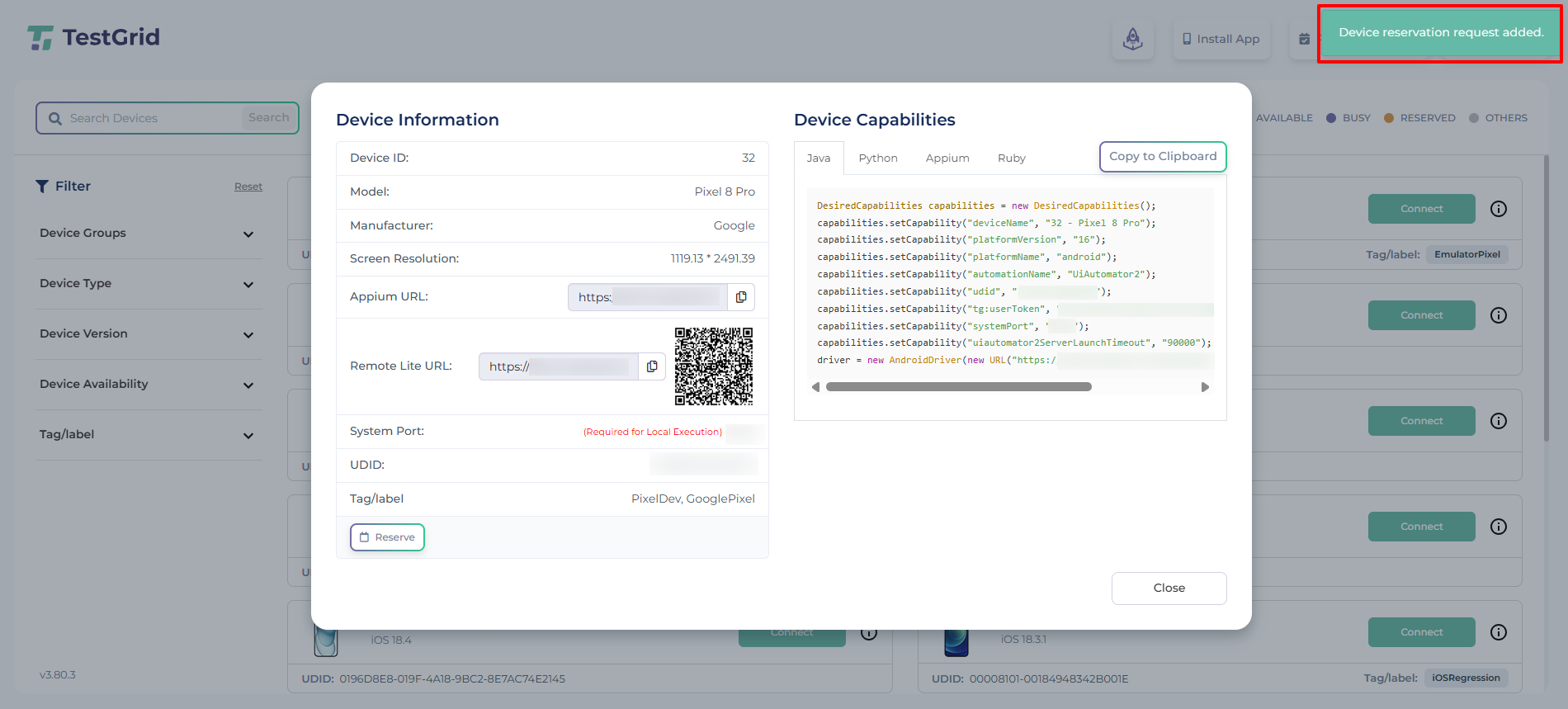Image resolution: width=1568 pixels, height=709 pixels.
Task: Copy the Appium URL to clipboard
Action: pyautogui.click(x=741, y=297)
